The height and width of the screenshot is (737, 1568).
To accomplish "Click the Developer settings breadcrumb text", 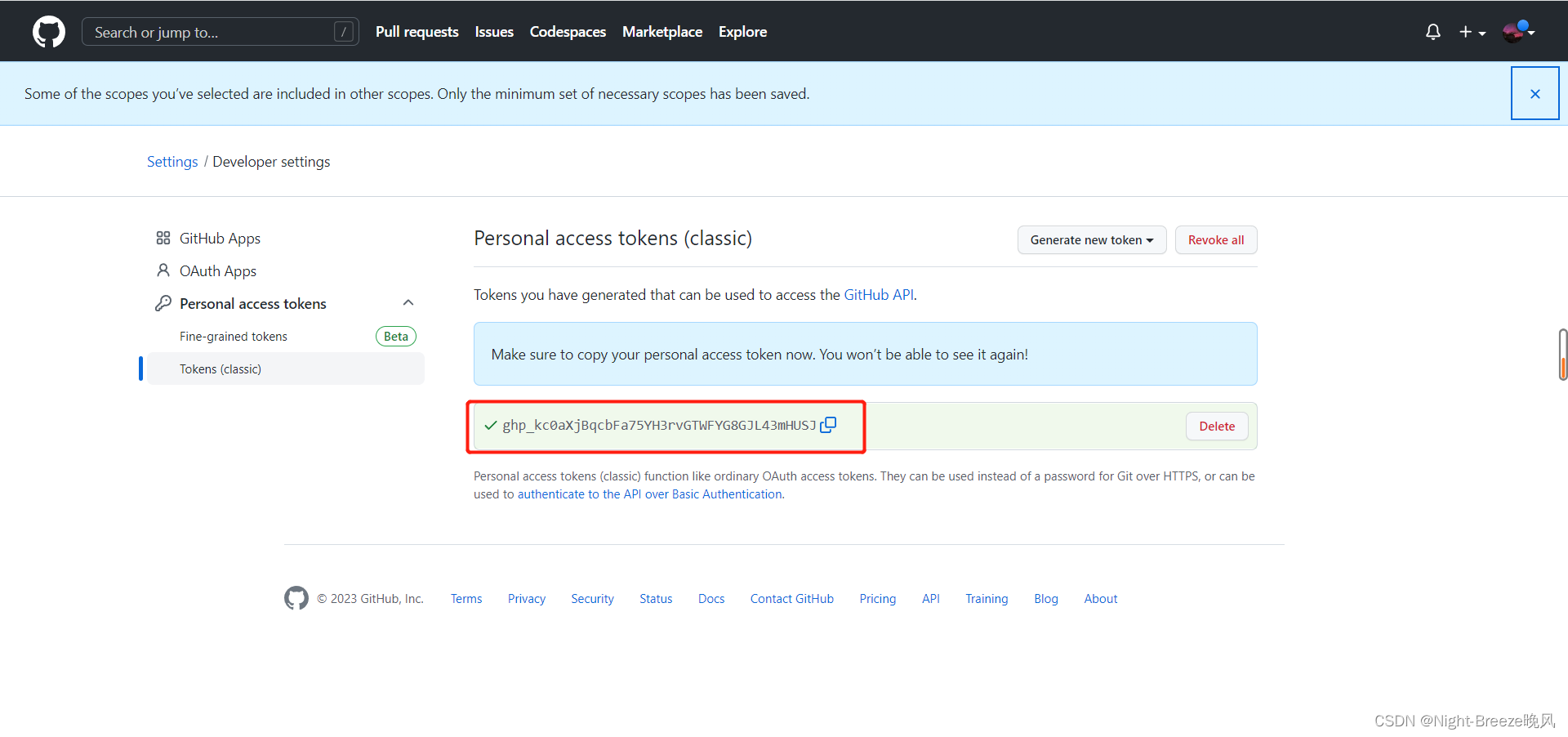I will 271,162.
